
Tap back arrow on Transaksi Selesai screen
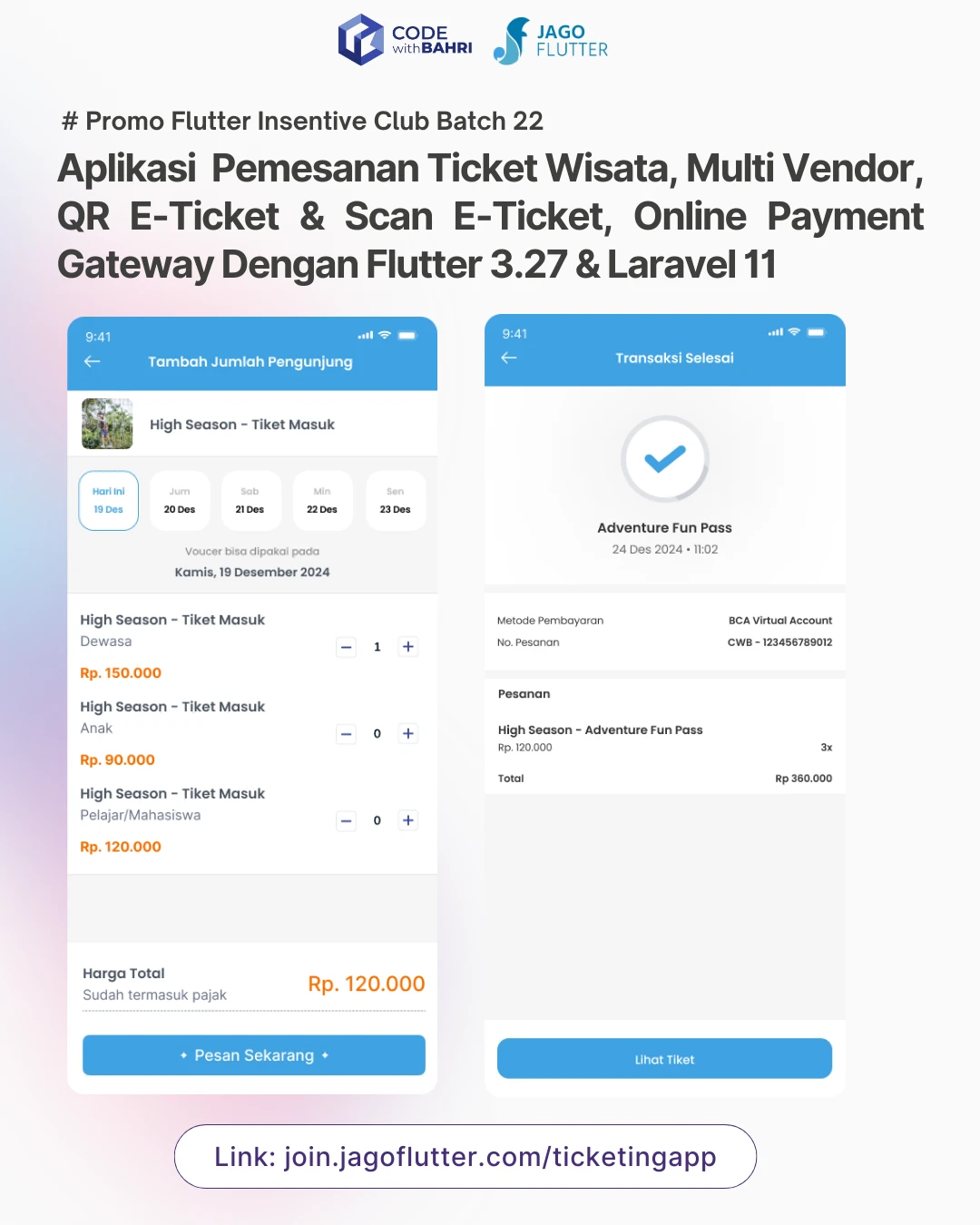[x=509, y=358]
